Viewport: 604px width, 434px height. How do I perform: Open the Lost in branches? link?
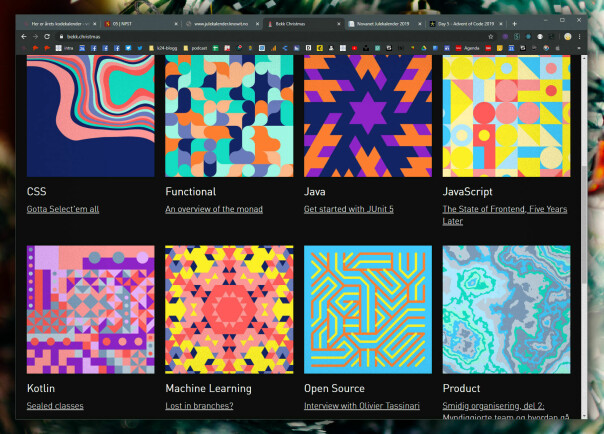199,406
